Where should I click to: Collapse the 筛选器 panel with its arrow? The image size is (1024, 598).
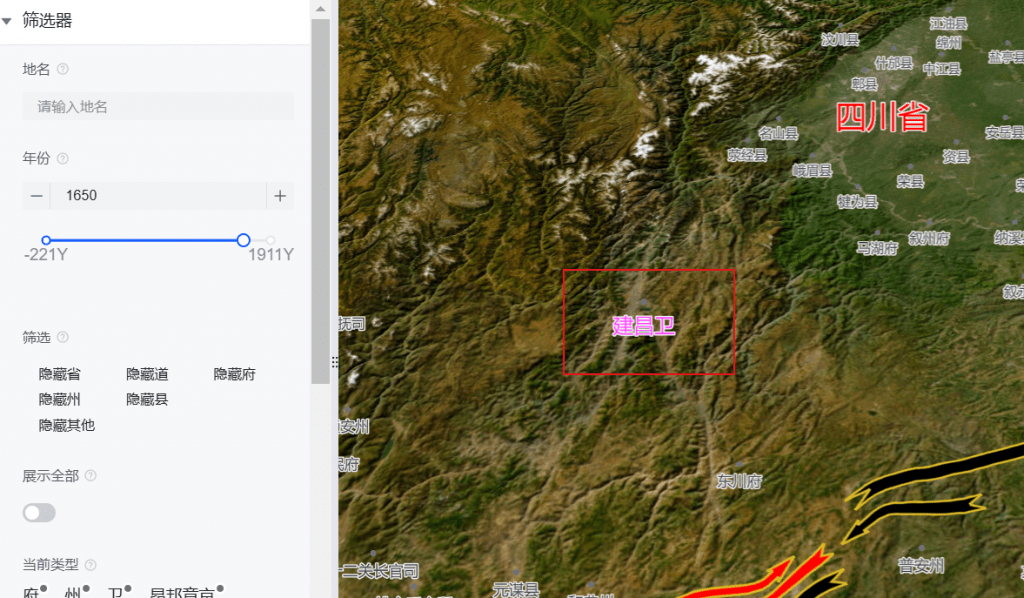click(x=8, y=21)
